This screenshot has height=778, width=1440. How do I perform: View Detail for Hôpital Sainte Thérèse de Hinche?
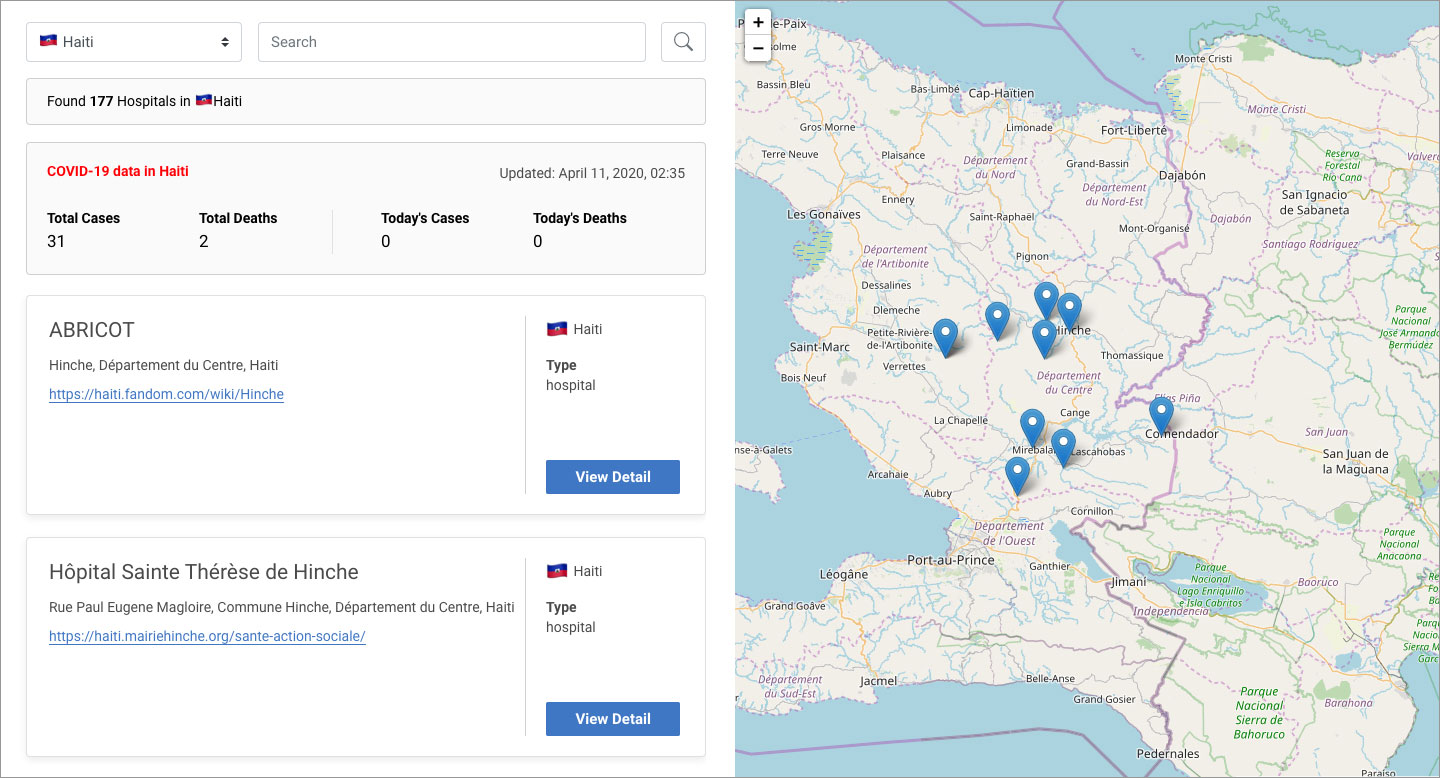(612, 719)
